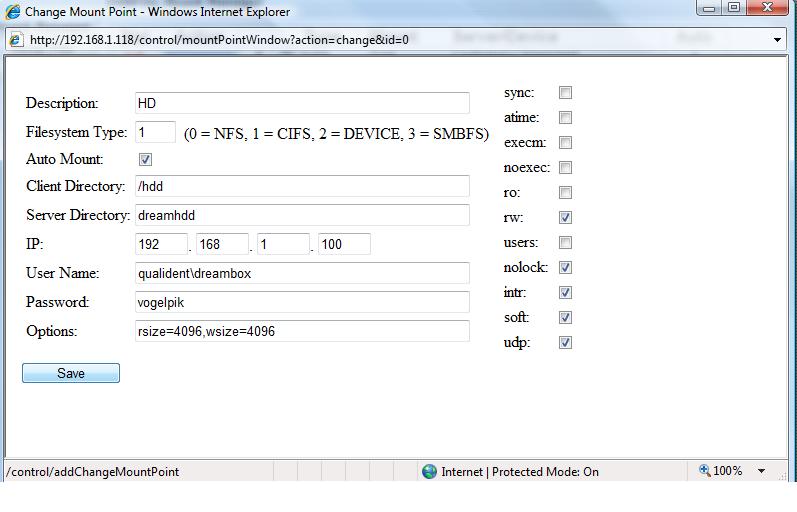Toggle the Auto Mount checkbox
797x512 pixels.
point(145,160)
